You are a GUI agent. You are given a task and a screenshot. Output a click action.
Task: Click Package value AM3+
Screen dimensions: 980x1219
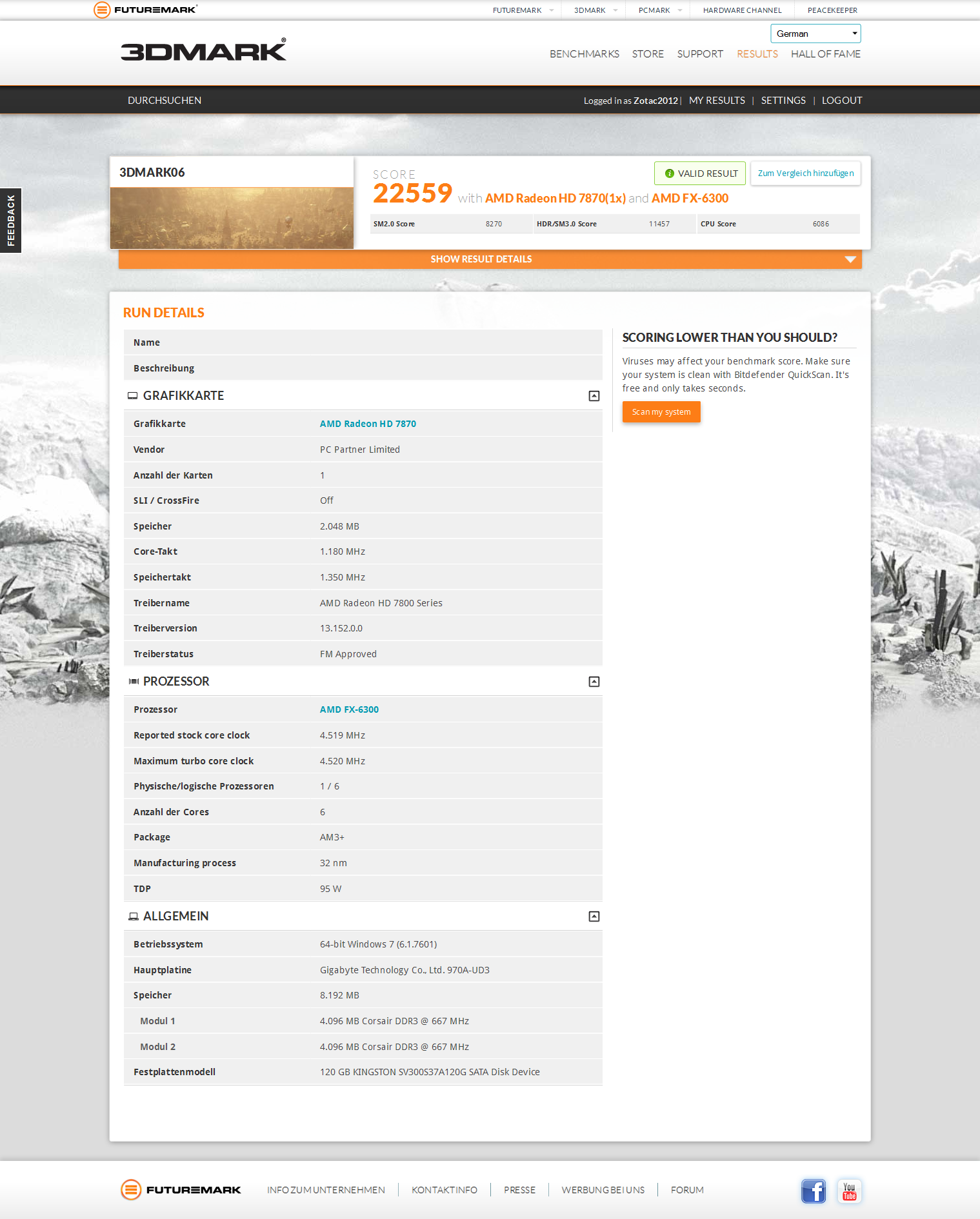(332, 837)
